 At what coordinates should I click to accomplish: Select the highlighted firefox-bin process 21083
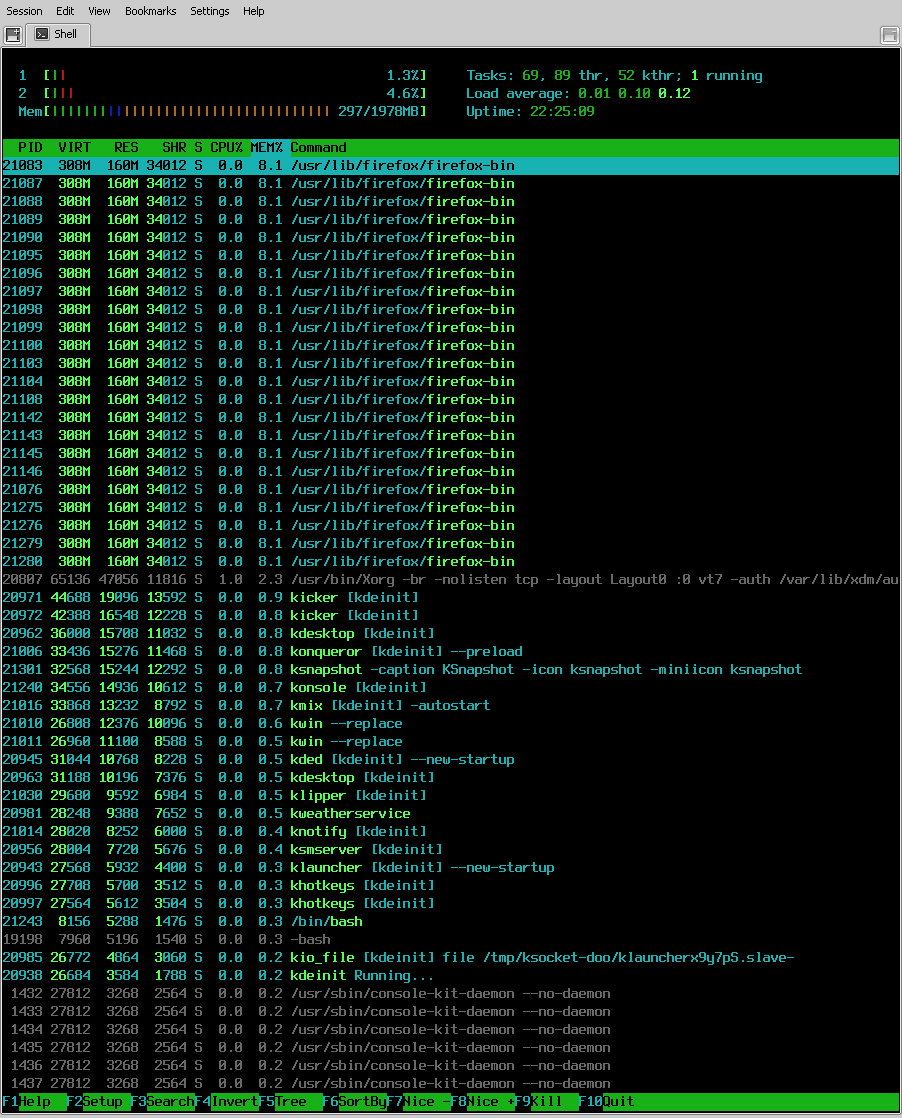pyautogui.click(x=451, y=165)
